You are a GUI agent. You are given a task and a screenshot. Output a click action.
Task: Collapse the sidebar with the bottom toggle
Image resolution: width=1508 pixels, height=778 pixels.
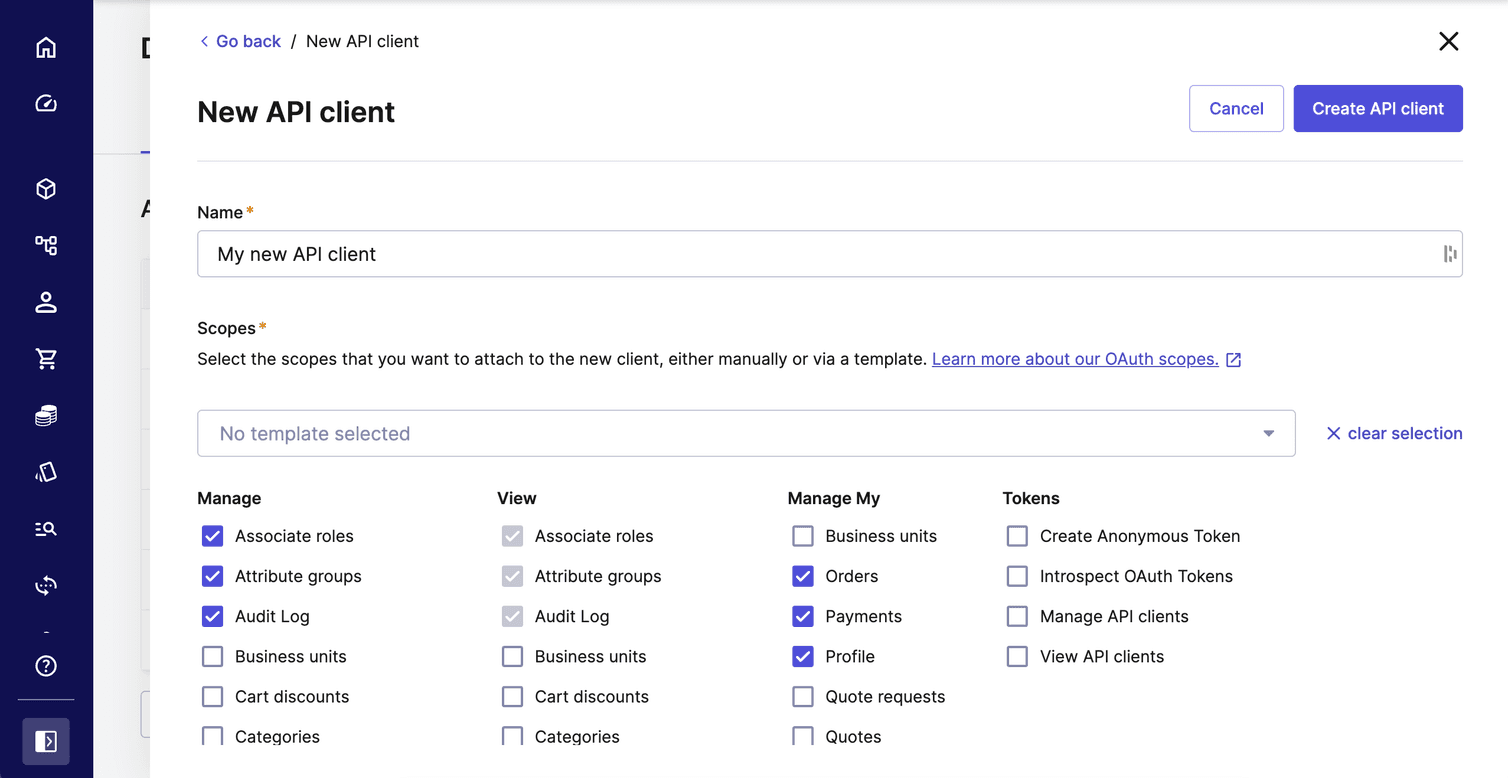46,741
